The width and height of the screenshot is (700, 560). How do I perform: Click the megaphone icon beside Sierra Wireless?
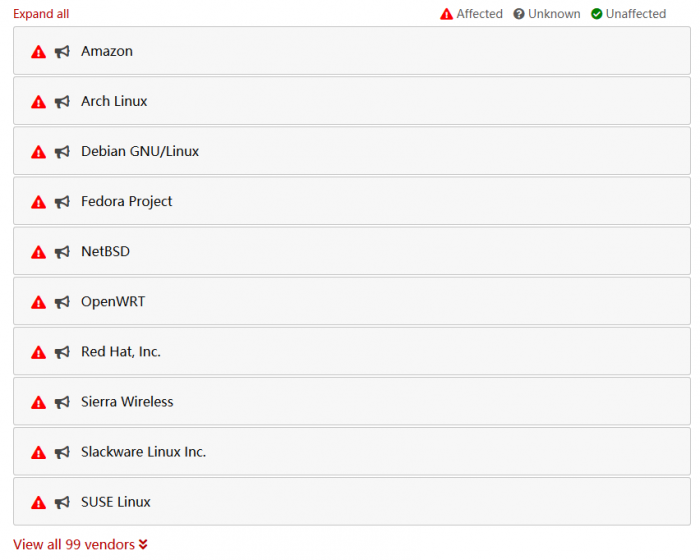(62, 402)
